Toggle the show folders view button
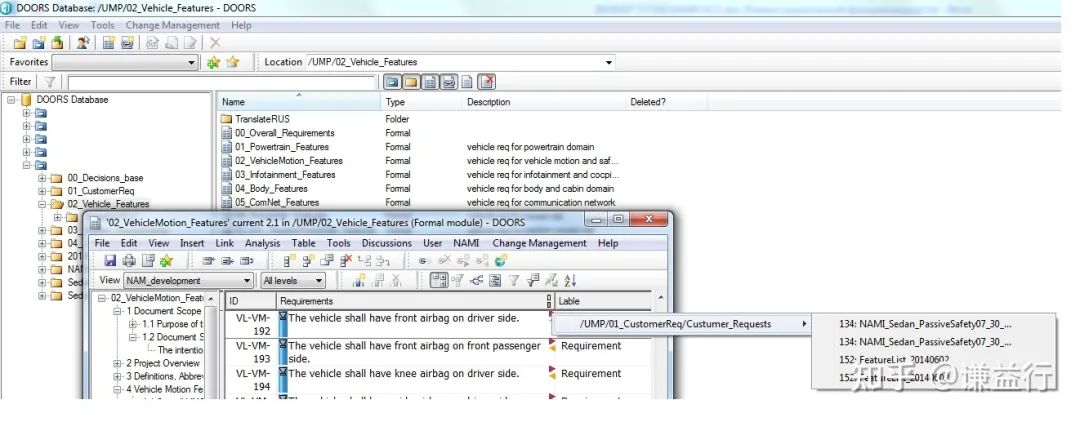 tap(410, 82)
